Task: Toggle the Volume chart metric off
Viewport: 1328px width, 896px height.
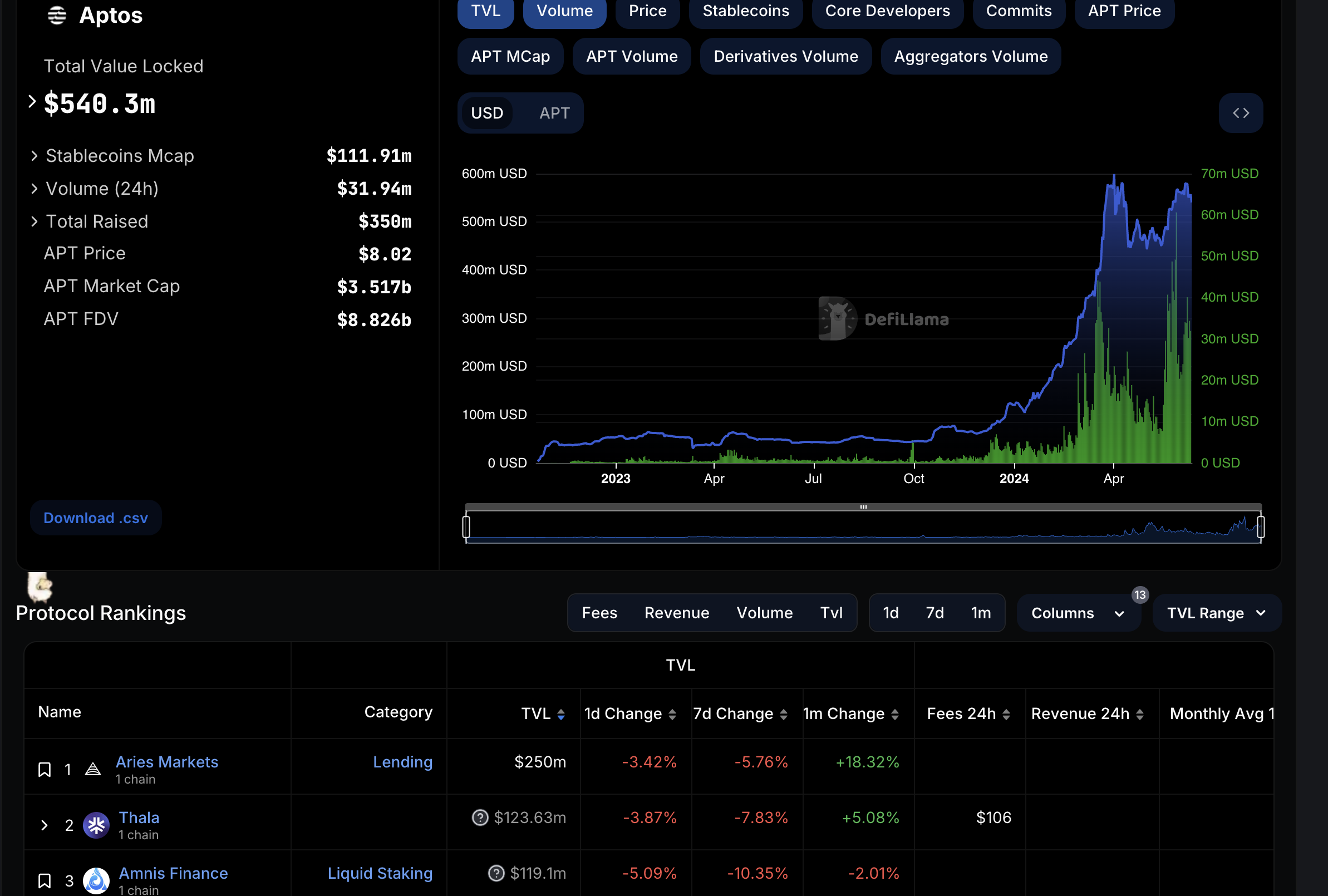Action: click(564, 12)
